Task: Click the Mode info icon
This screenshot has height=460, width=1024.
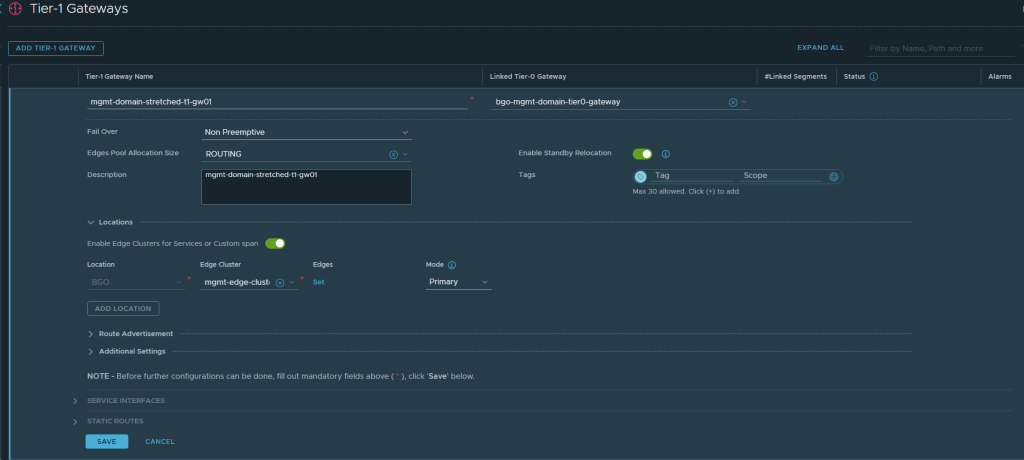Action: coord(452,265)
